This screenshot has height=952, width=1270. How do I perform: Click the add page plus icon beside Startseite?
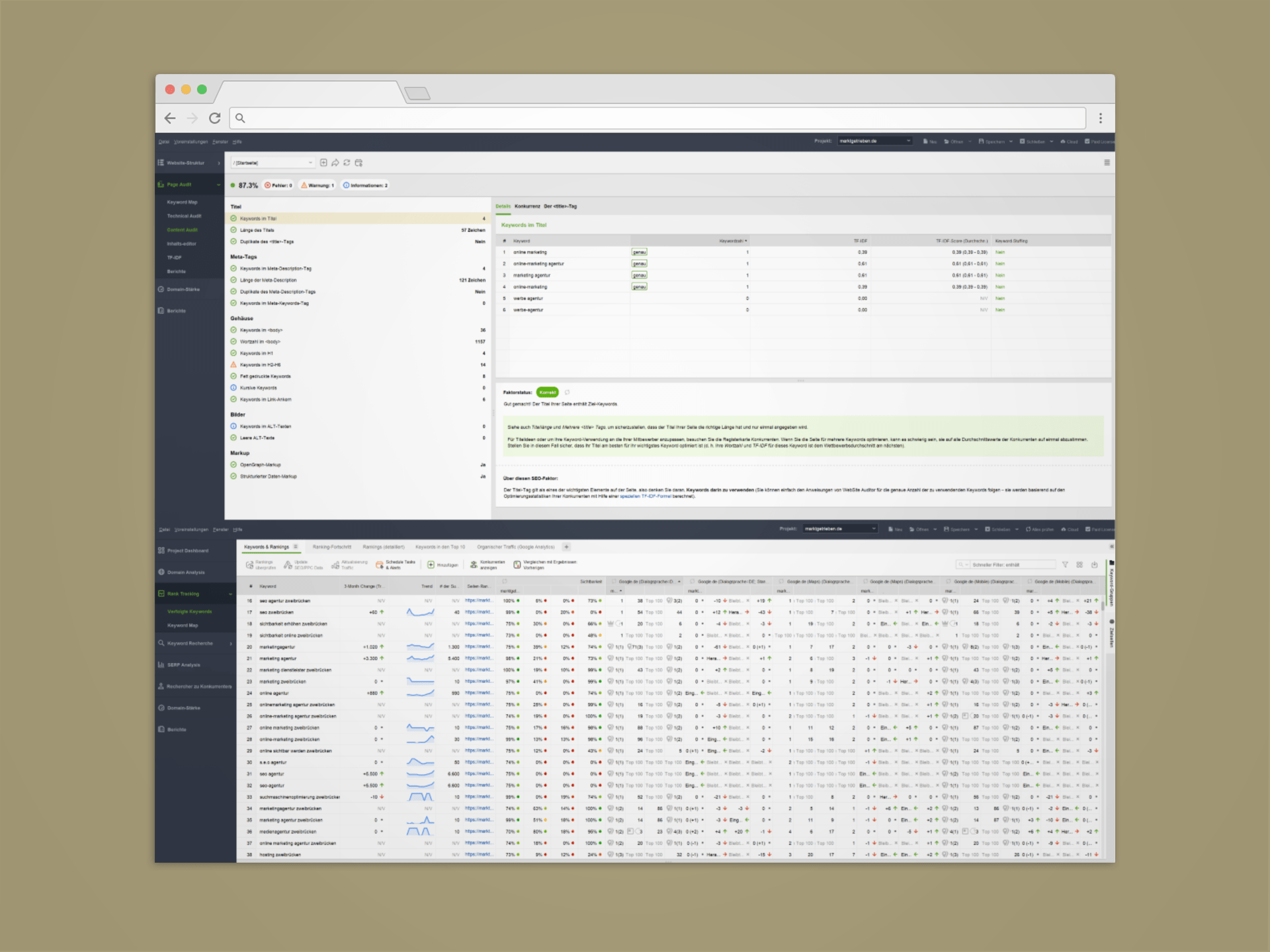323,163
